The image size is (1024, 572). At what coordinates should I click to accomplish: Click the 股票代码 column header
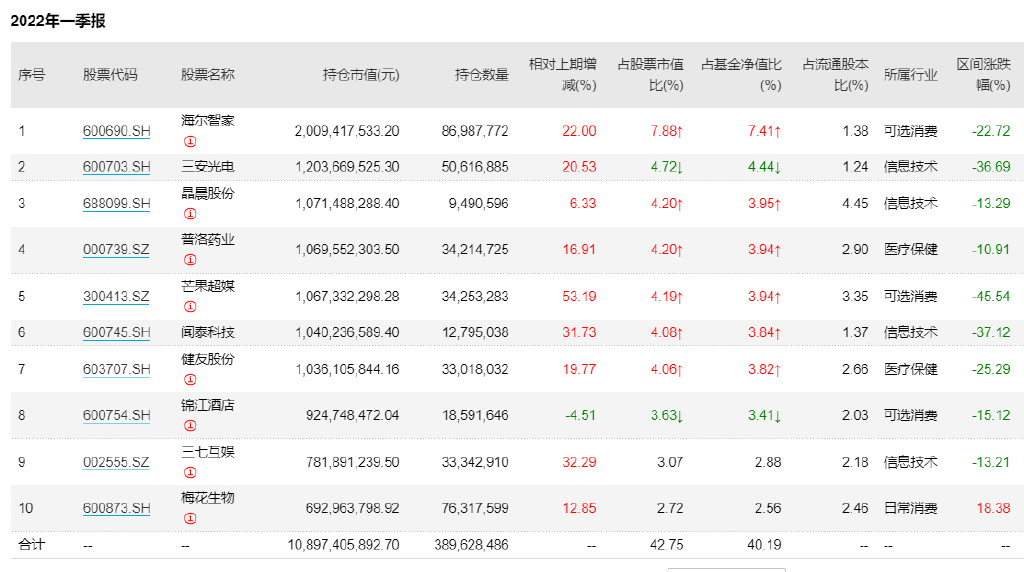click(x=110, y=75)
